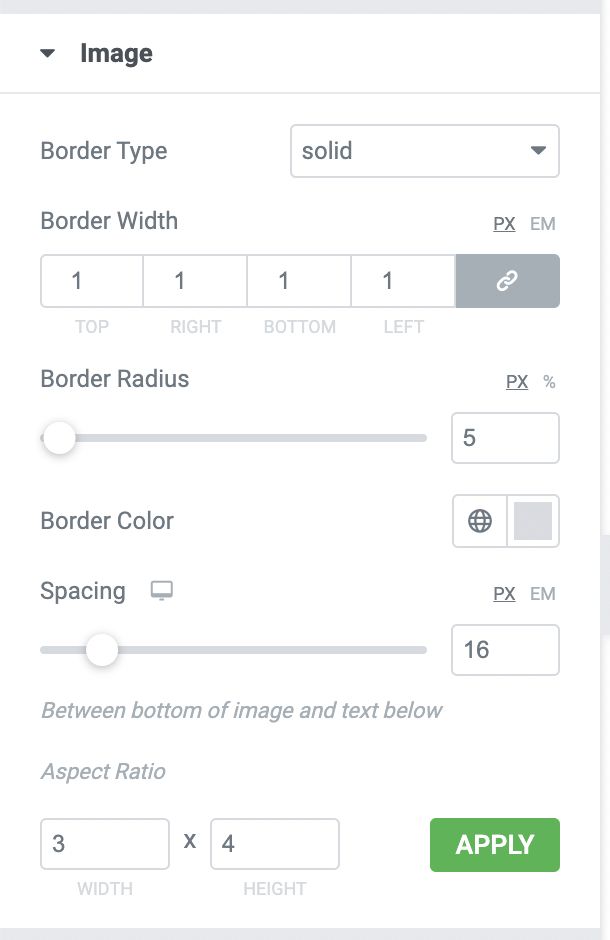The height and width of the screenshot is (940, 610).
Task: Collapse the Image section arrow
Action: point(47,53)
